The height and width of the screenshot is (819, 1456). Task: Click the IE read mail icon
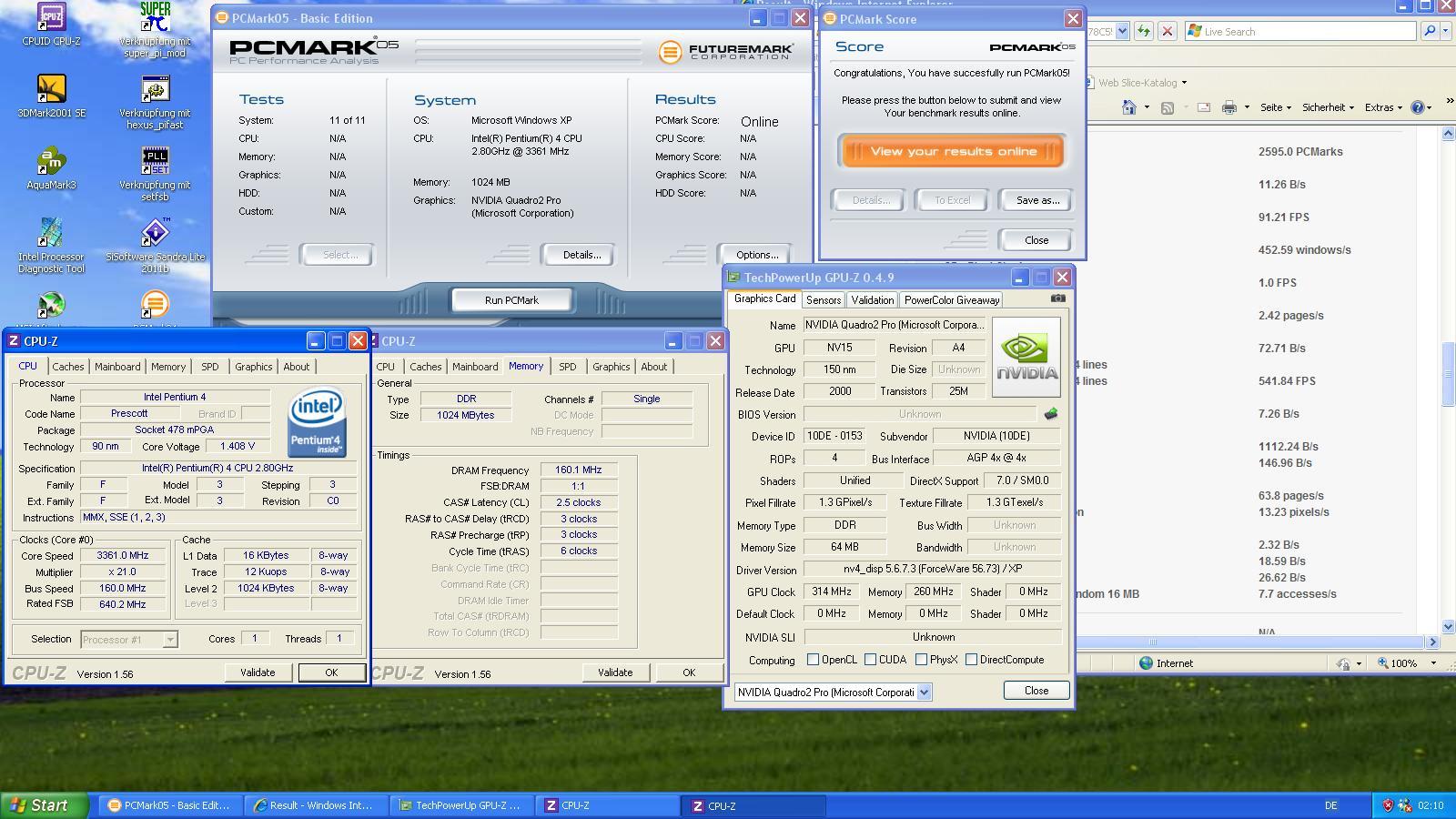tap(1203, 107)
